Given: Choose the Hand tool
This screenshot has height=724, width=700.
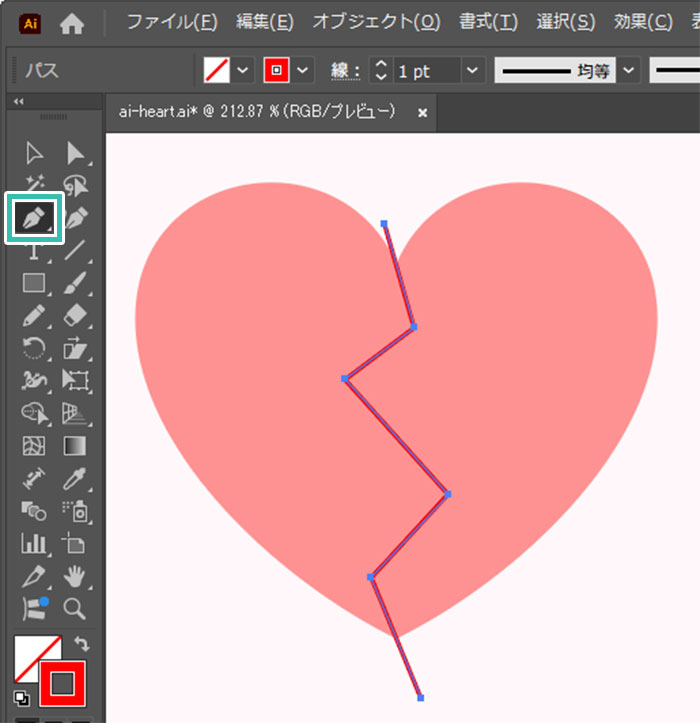Looking at the screenshot, I should pyautogui.click(x=75, y=576).
